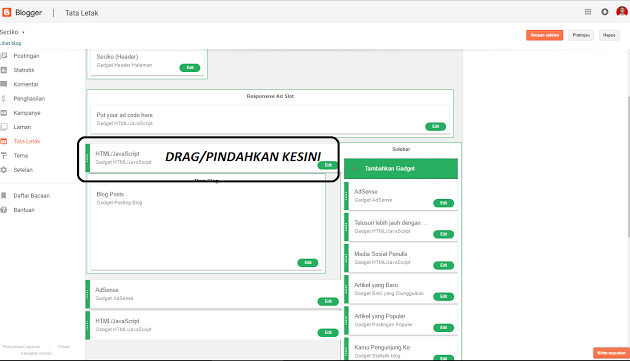Screen dimensions: 630x361
Task: Edit the Artikel yang Baru gadget
Action: [444, 296]
